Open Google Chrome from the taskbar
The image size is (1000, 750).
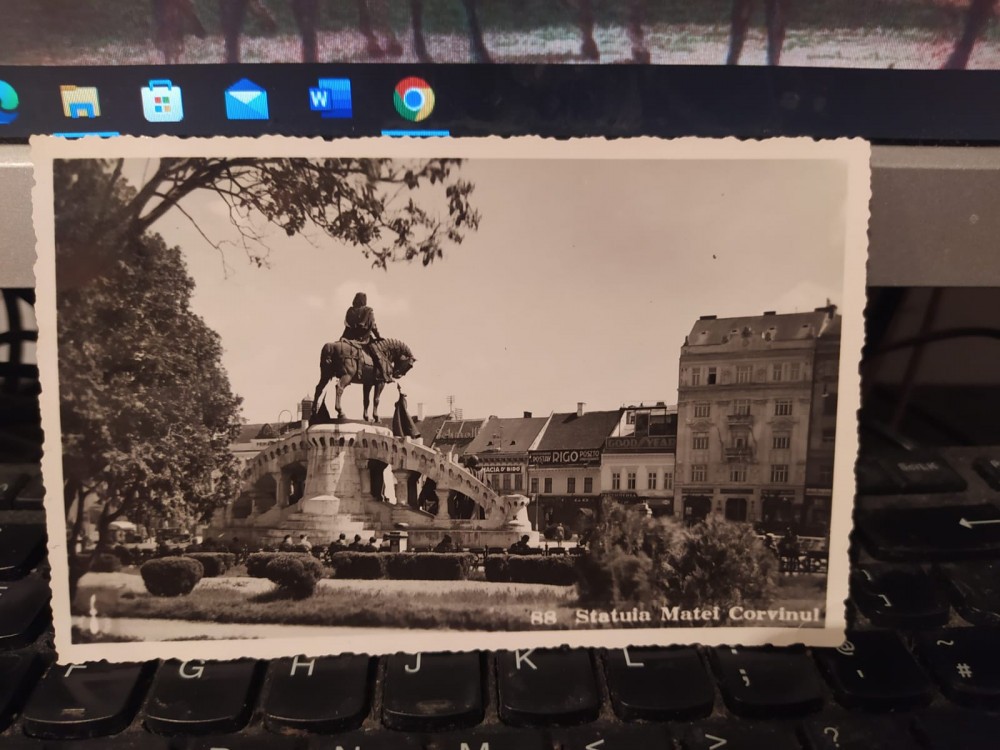pos(414,99)
